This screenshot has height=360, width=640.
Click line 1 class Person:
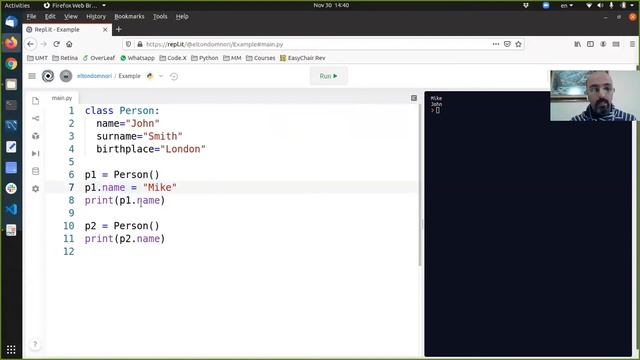click(122, 111)
